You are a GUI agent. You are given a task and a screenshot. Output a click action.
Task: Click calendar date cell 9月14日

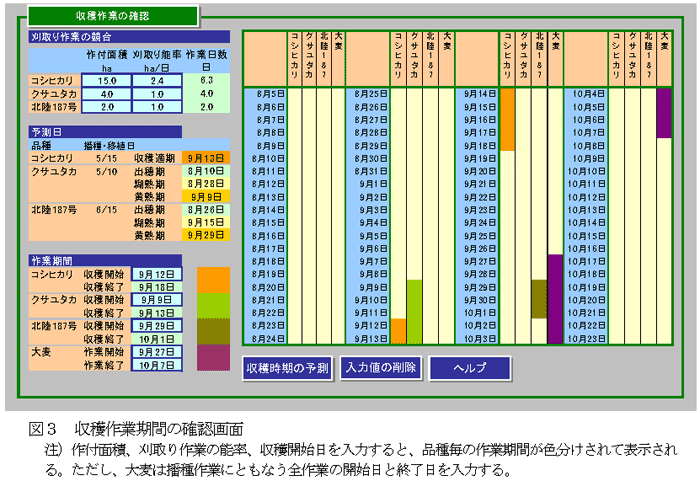(x=477, y=94)
